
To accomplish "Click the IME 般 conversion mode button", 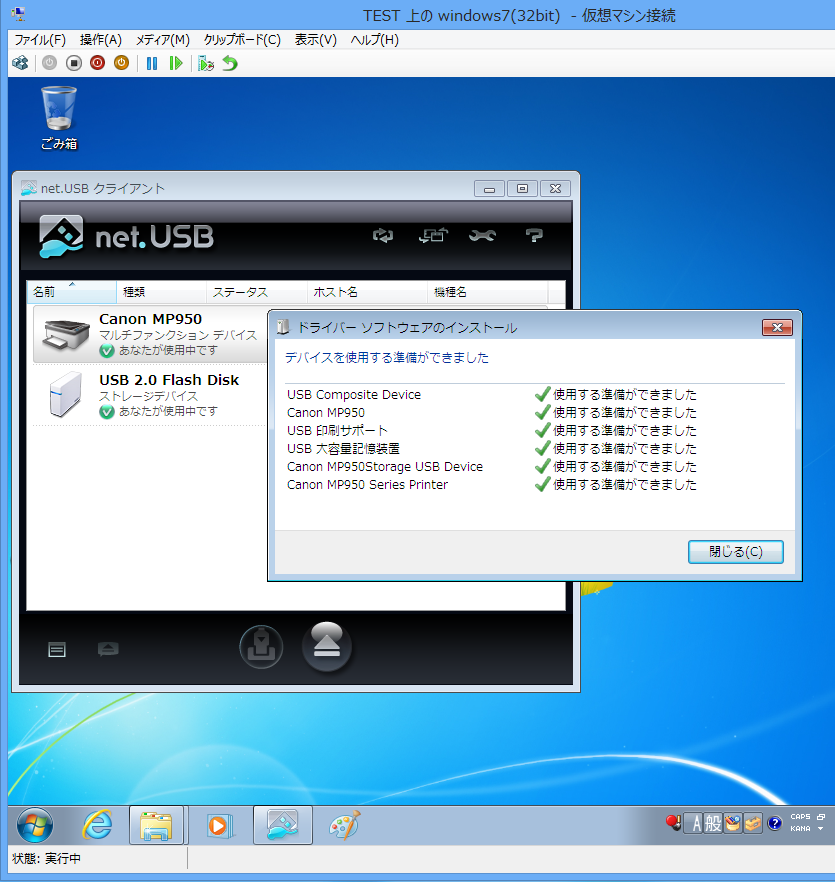I will point(713,824).
